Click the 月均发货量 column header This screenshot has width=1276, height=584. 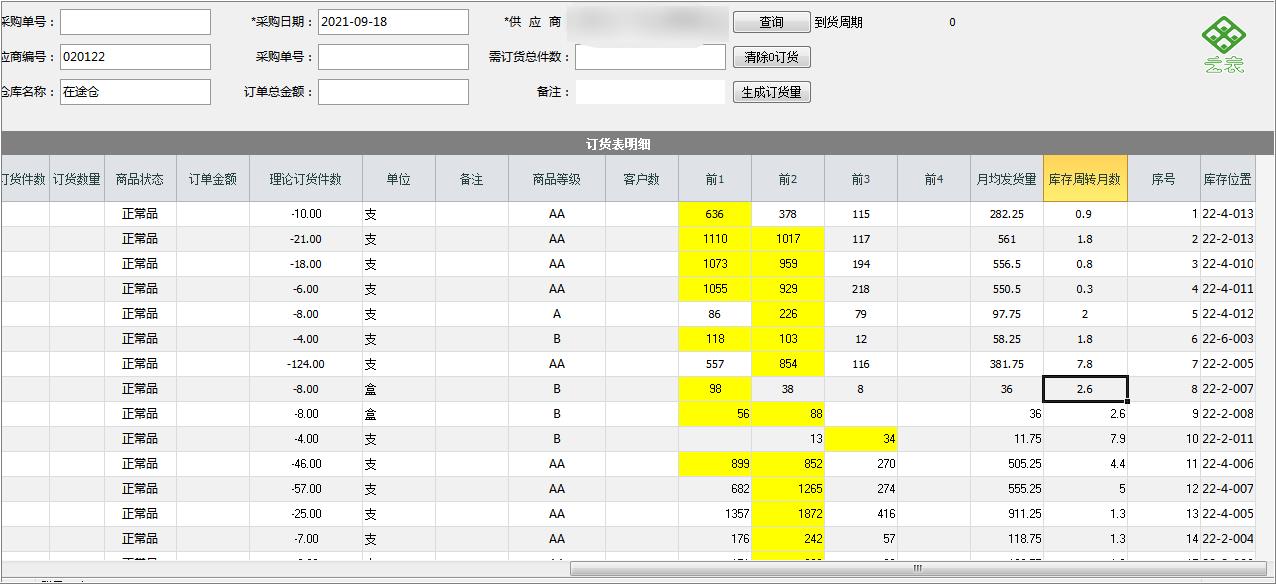1007,179
